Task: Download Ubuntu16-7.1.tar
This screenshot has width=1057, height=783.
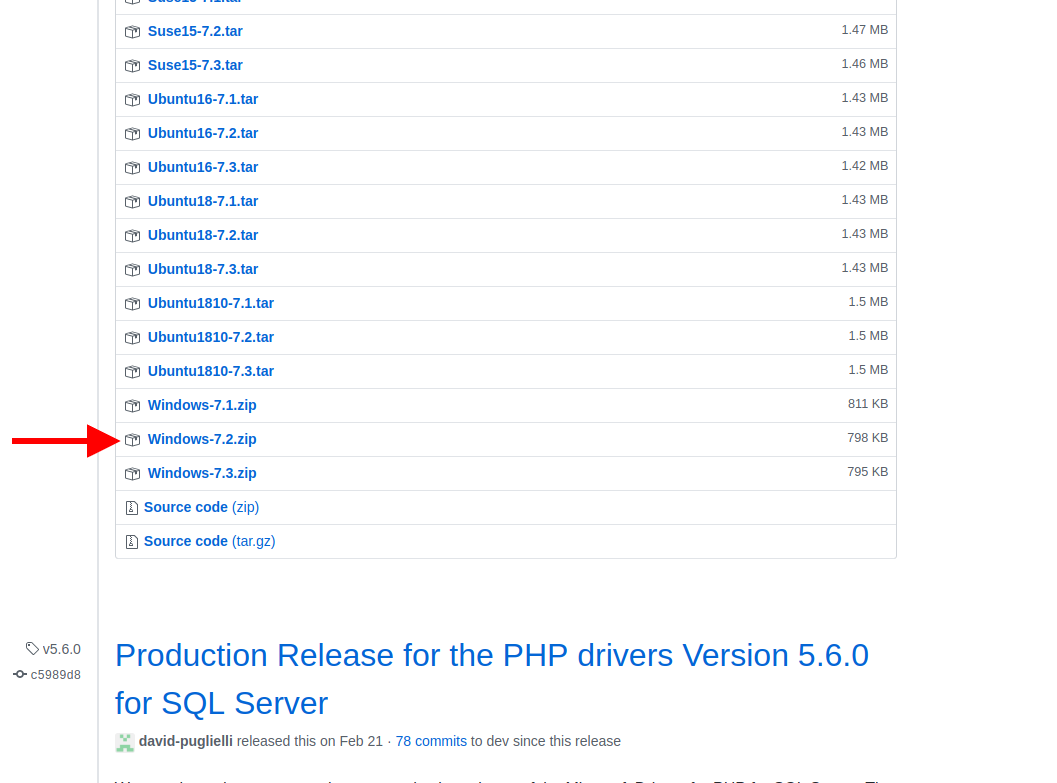Action: tap(203, 100)
